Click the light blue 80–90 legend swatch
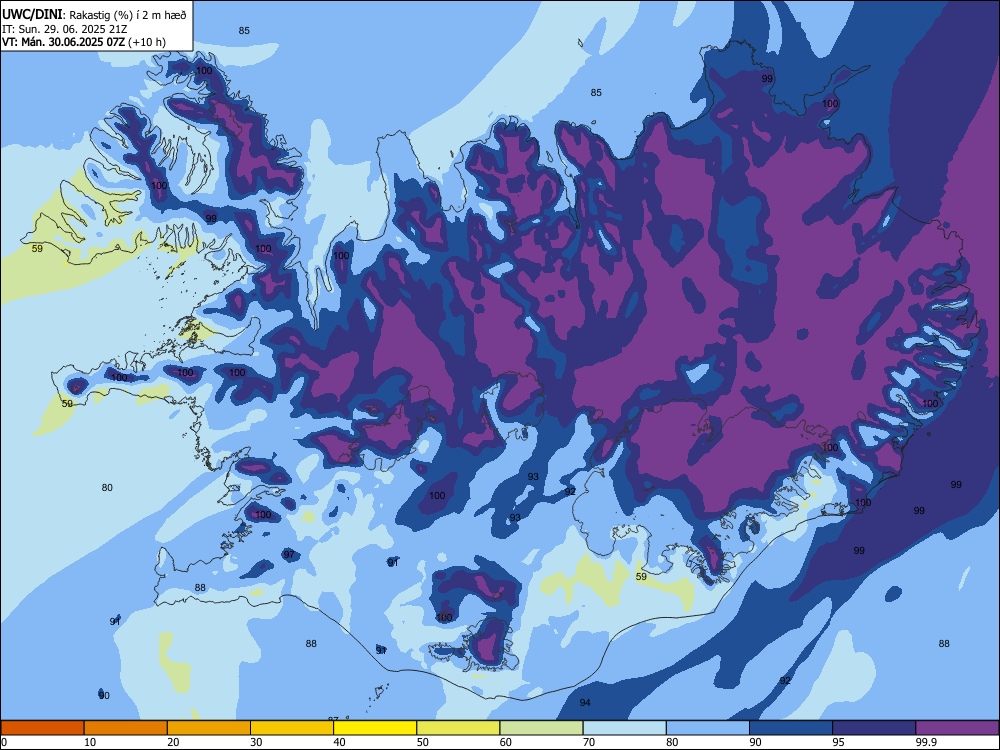 coord(708,728)
